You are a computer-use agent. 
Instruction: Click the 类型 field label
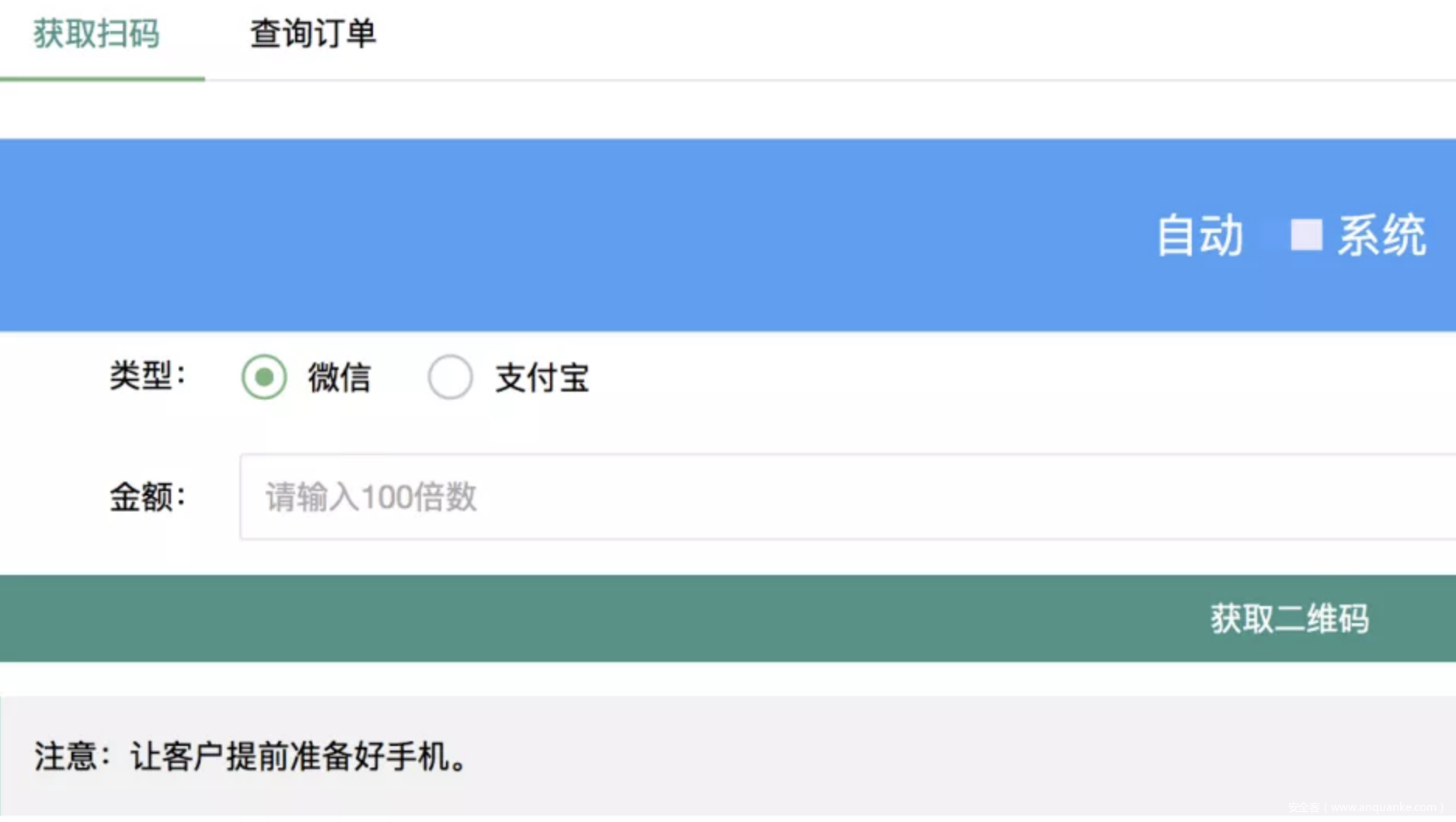(148, 377)
